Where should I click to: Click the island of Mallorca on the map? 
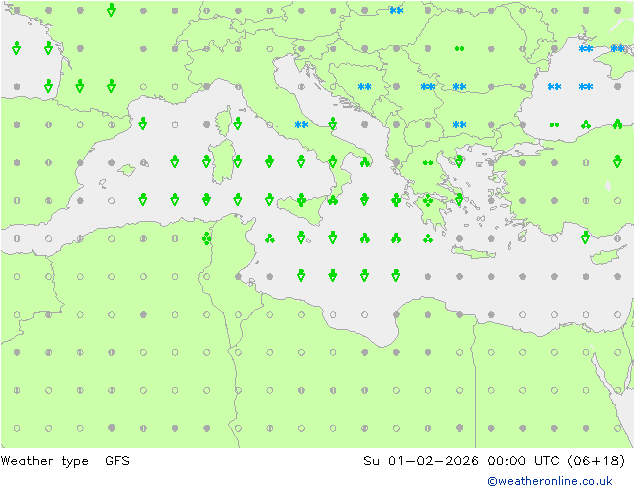[127, 170]
